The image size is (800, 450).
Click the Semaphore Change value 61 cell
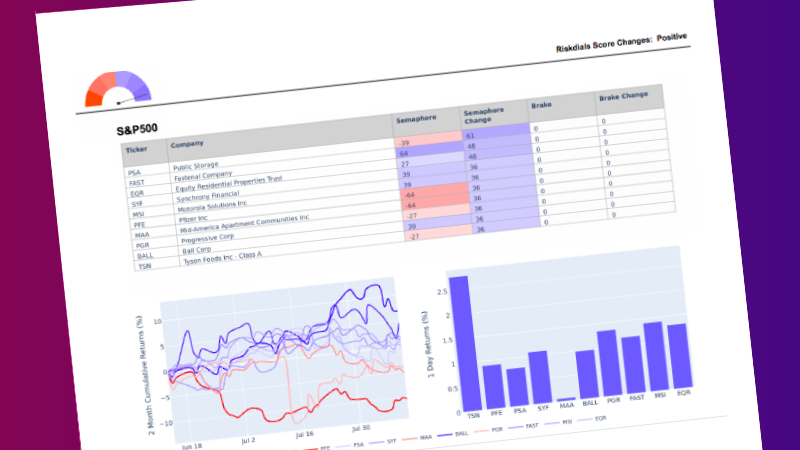[496, 131]
